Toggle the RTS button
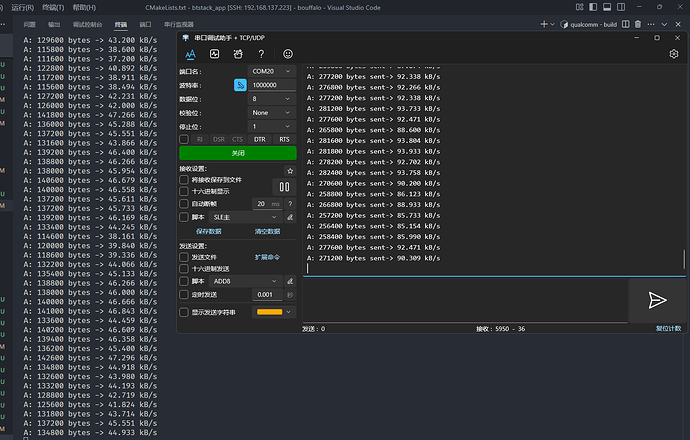The width and height of the screenshot is (690, 440). (284, 139)
